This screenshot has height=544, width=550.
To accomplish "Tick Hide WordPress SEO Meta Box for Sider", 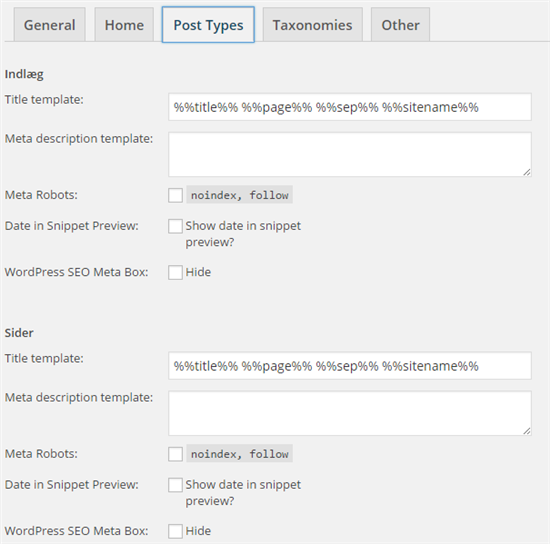I will (175, 531).
